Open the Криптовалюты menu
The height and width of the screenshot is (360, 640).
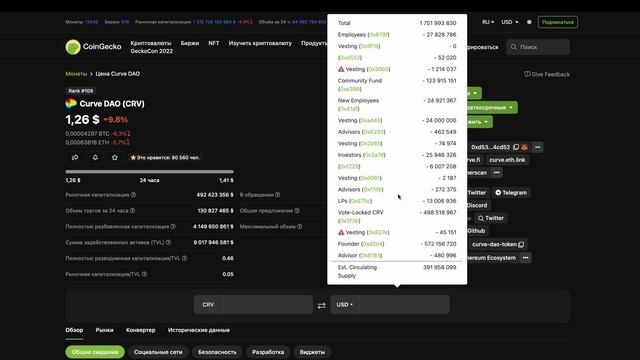click(151, 43)
